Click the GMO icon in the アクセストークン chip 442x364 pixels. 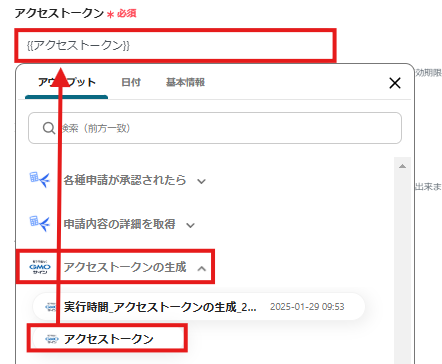click(x=52, y=339)
